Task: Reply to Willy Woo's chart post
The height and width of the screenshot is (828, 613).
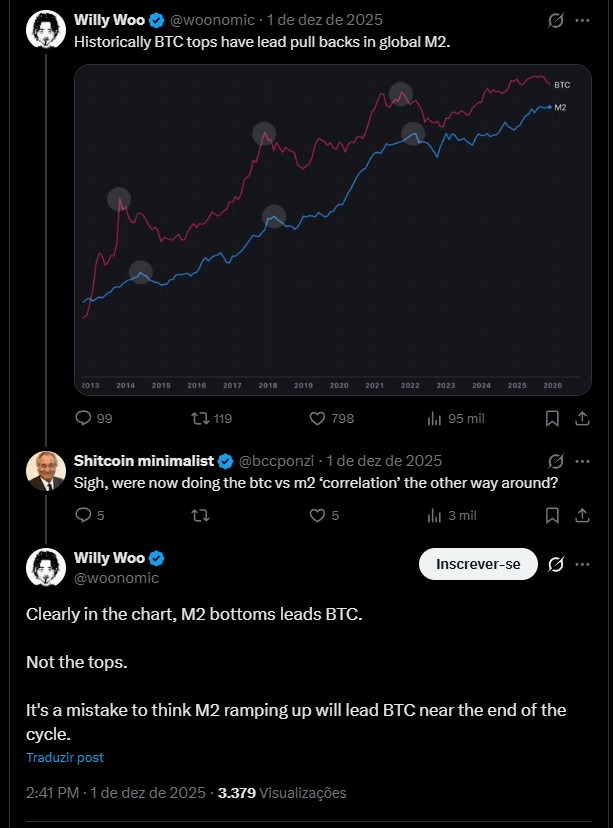Action: (x=84, y=418)
